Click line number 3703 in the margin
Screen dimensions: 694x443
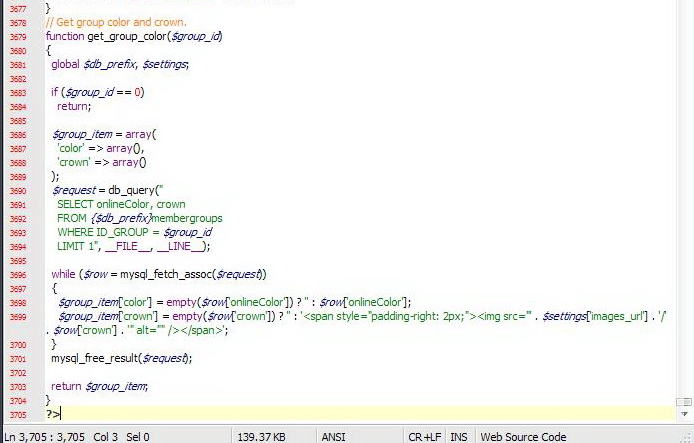point(18,387)
